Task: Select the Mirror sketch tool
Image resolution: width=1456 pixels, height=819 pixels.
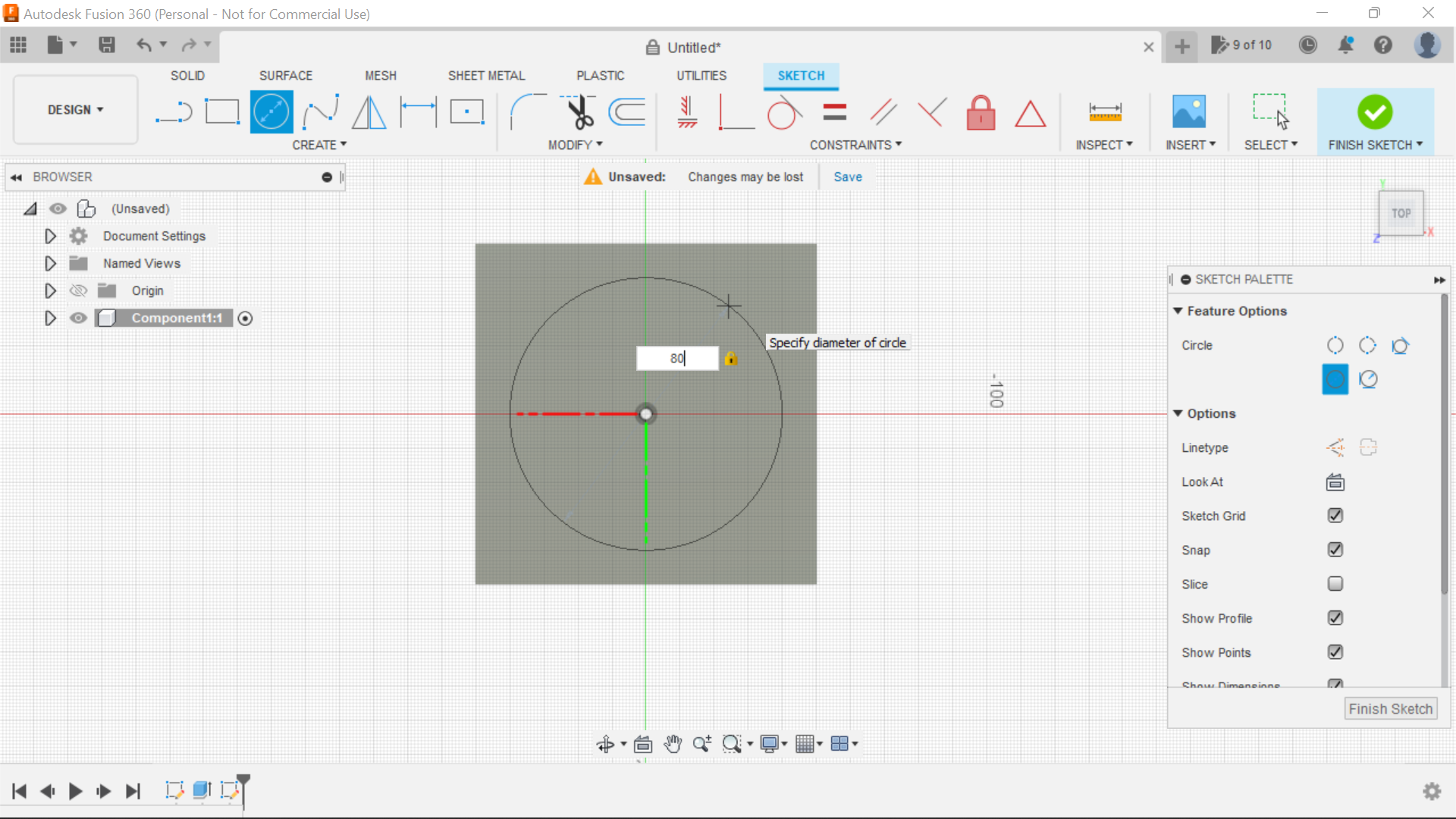Action: (369, 112)
